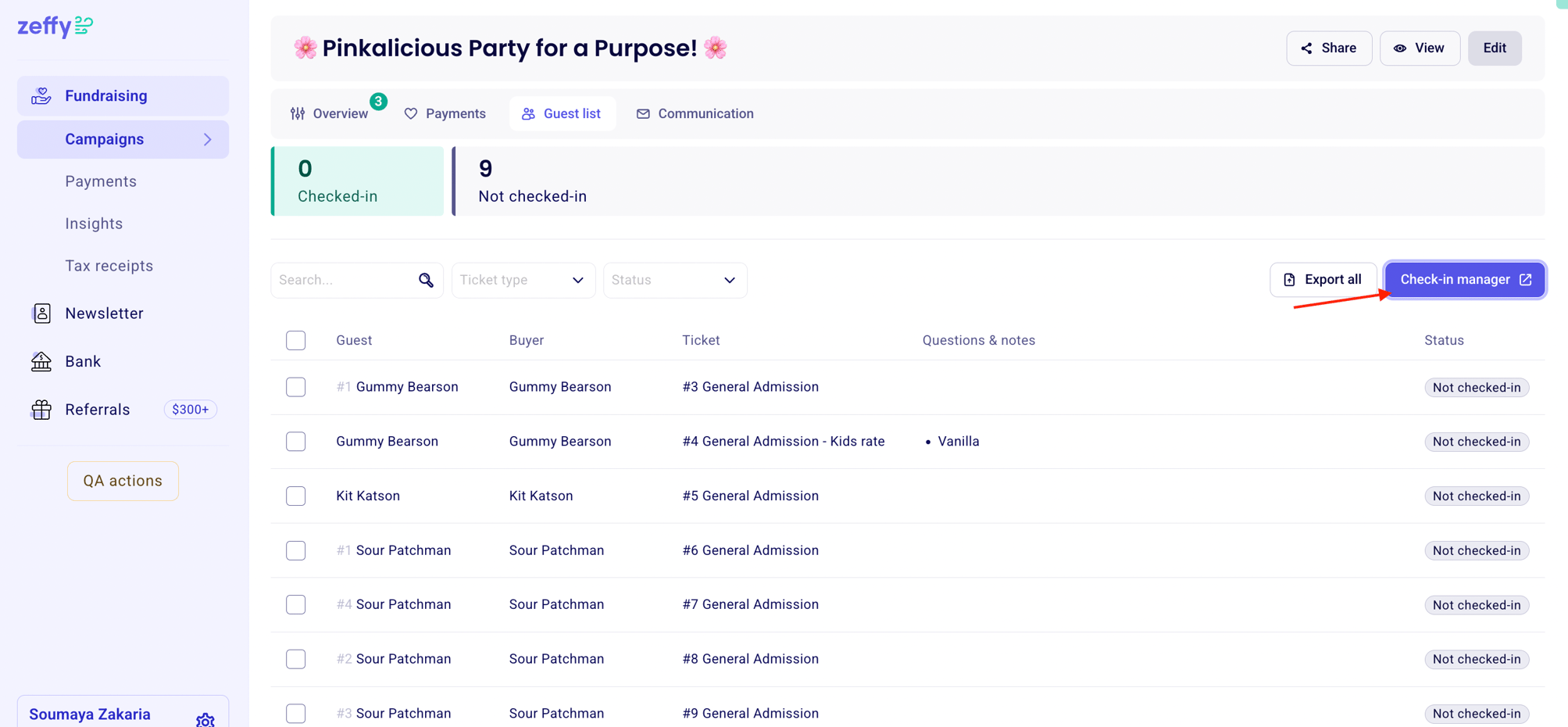
Task: Click the $300+ referrals badge
Action: tap(190, 410)
